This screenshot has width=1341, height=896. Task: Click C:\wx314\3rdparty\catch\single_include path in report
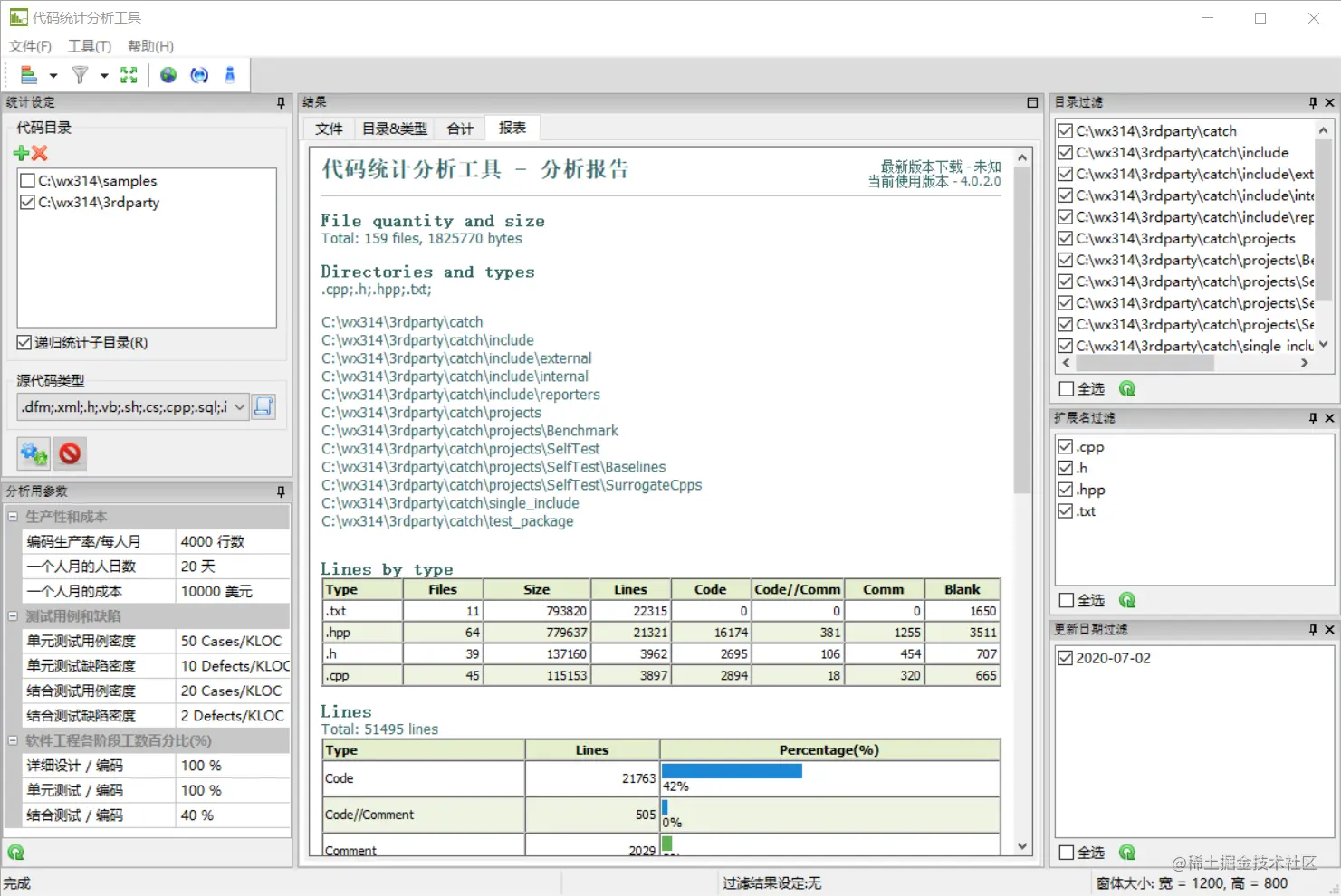click(450, 503)
